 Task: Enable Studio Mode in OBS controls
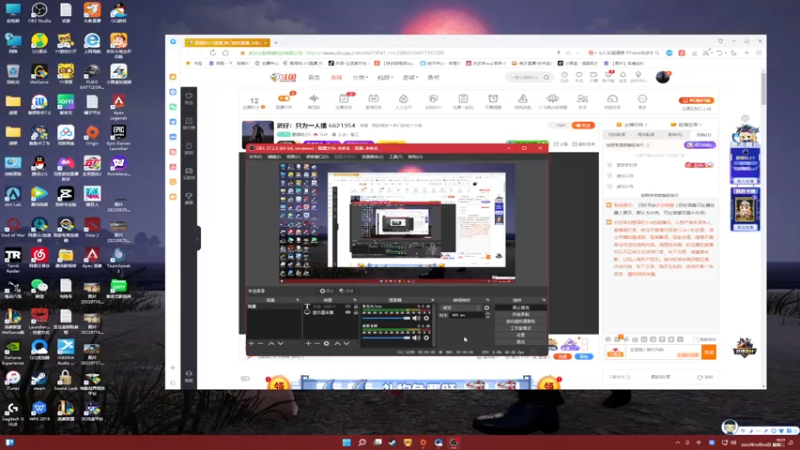pos(520,328)
